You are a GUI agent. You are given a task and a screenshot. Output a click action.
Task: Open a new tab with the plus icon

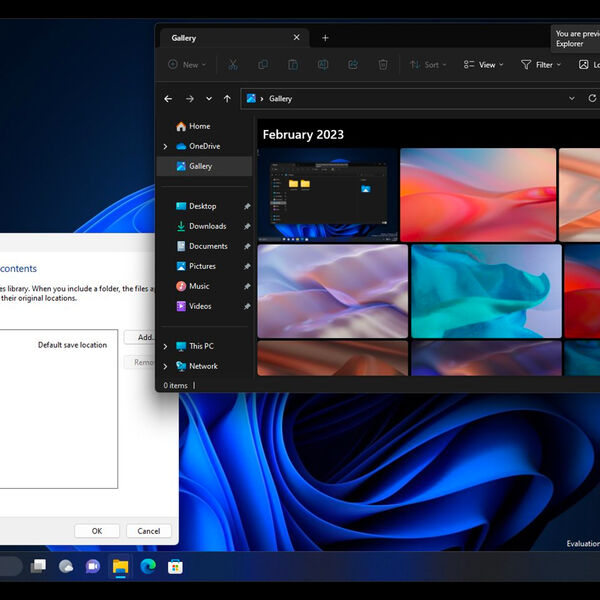tap(325, 38)
